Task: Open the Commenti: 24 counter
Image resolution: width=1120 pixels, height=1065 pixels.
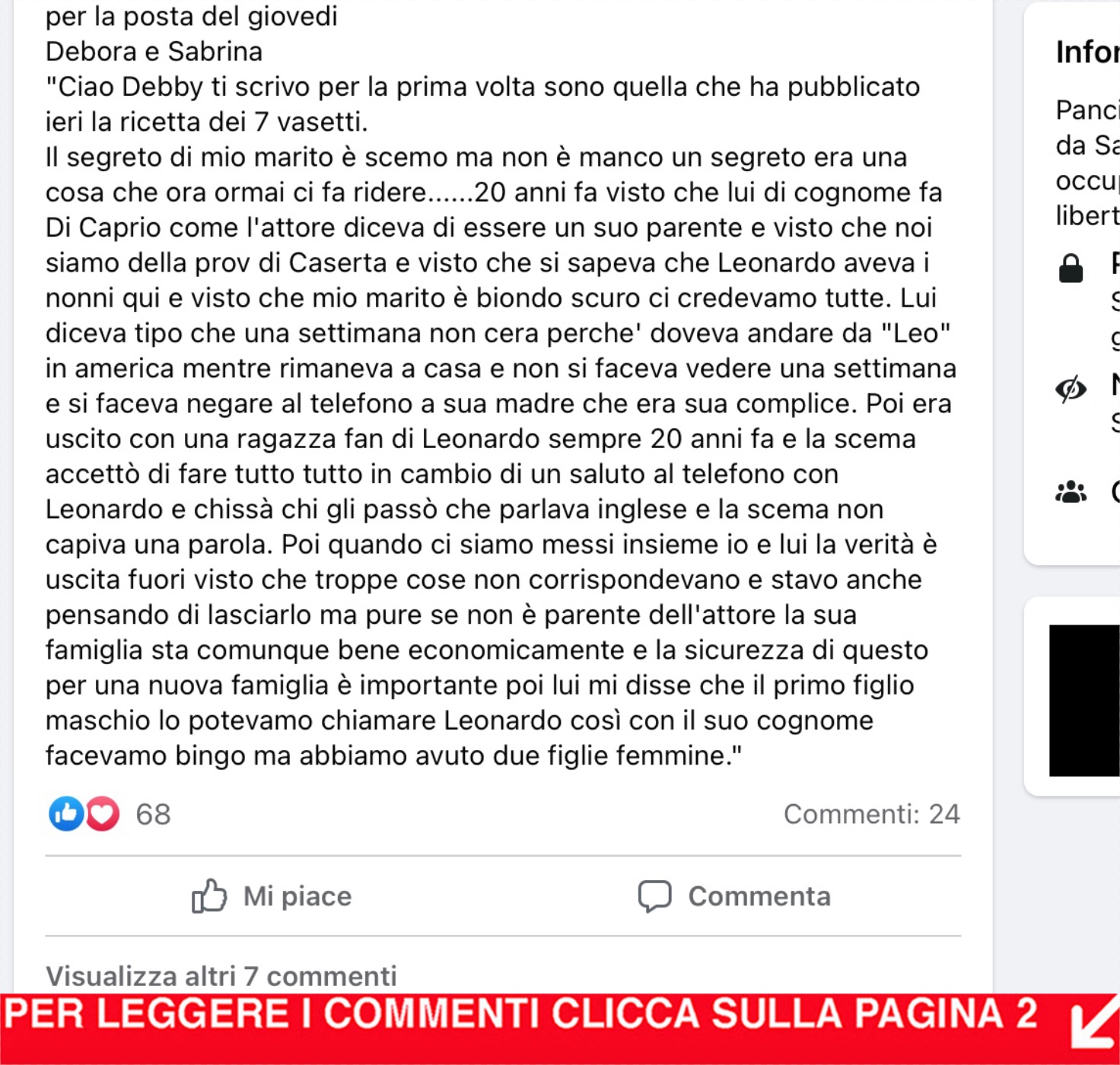Action: [x=872, y=814]
